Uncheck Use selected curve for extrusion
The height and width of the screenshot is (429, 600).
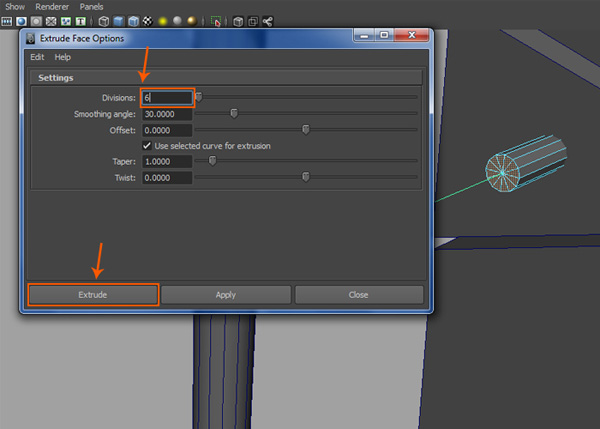coord(147,145)
